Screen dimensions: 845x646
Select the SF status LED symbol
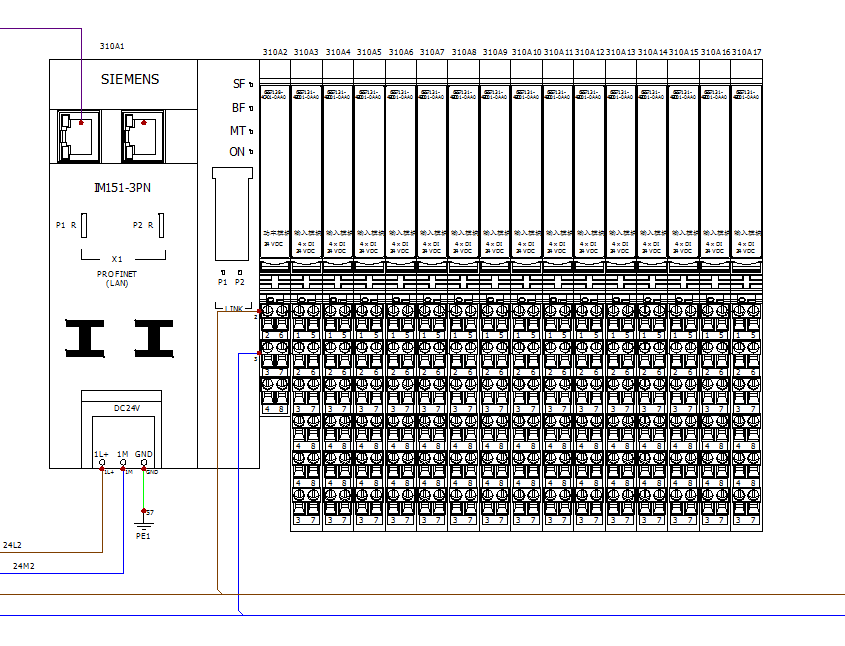pos(251,85)
